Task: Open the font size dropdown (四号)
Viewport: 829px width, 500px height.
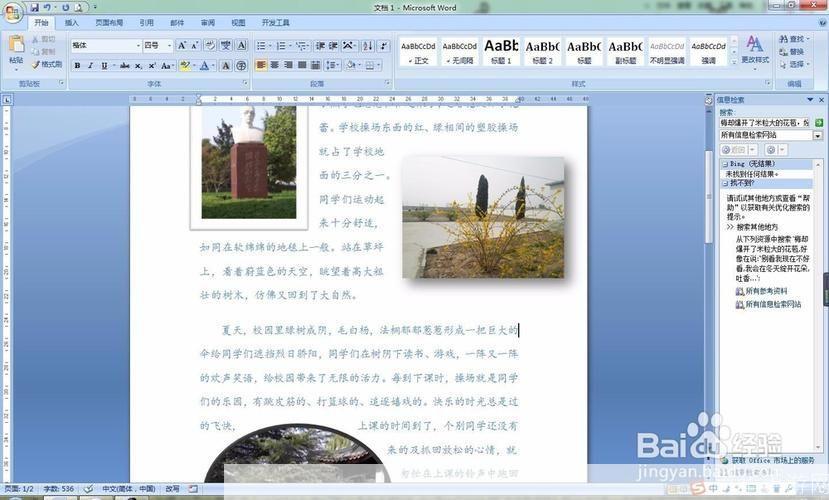Action: click(x=169, y=45)
